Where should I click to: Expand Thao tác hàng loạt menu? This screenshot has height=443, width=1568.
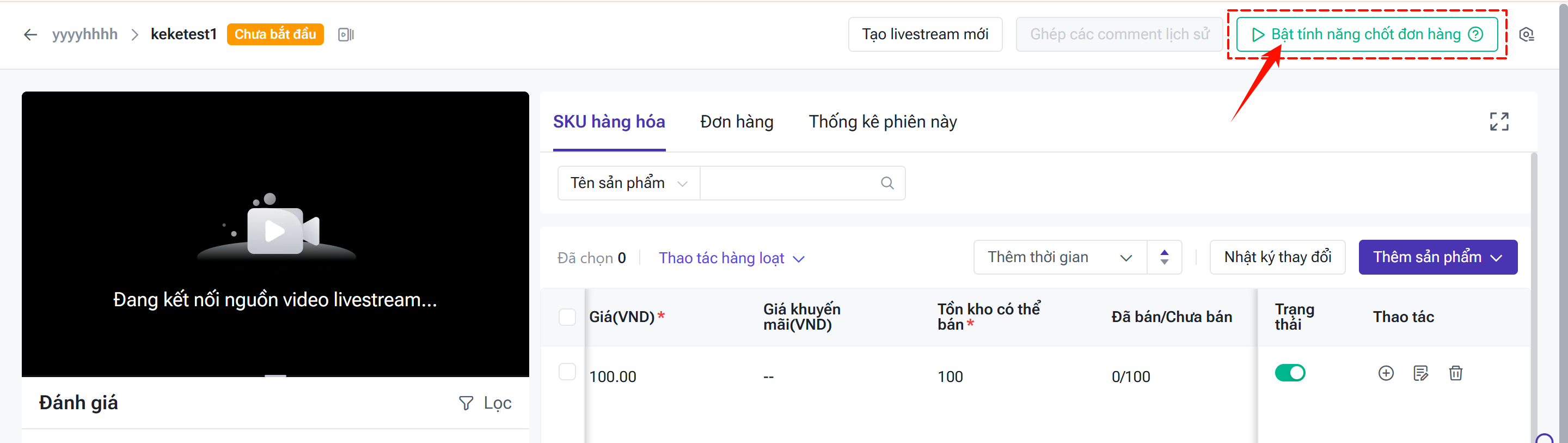pos(731,258)
